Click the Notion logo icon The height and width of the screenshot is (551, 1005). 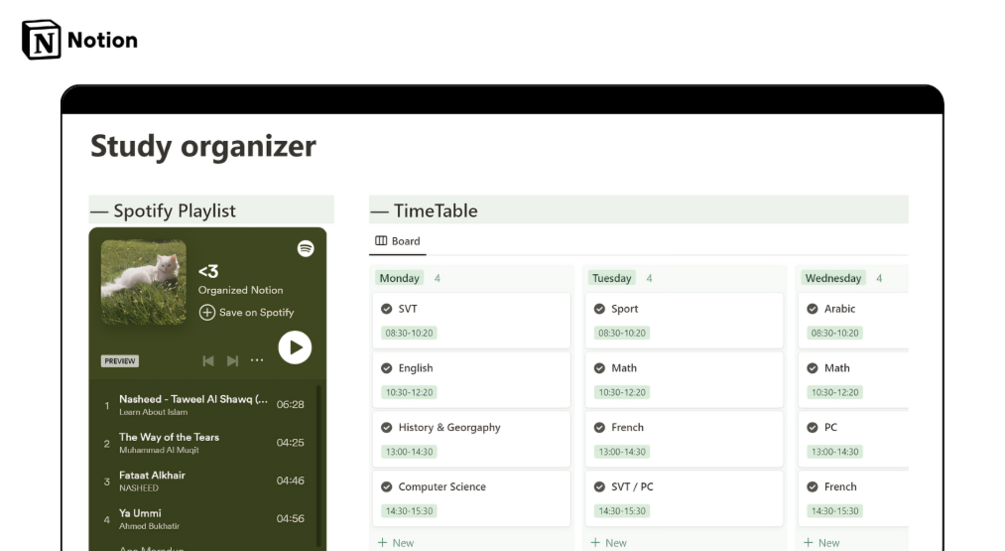pos(42,40)
